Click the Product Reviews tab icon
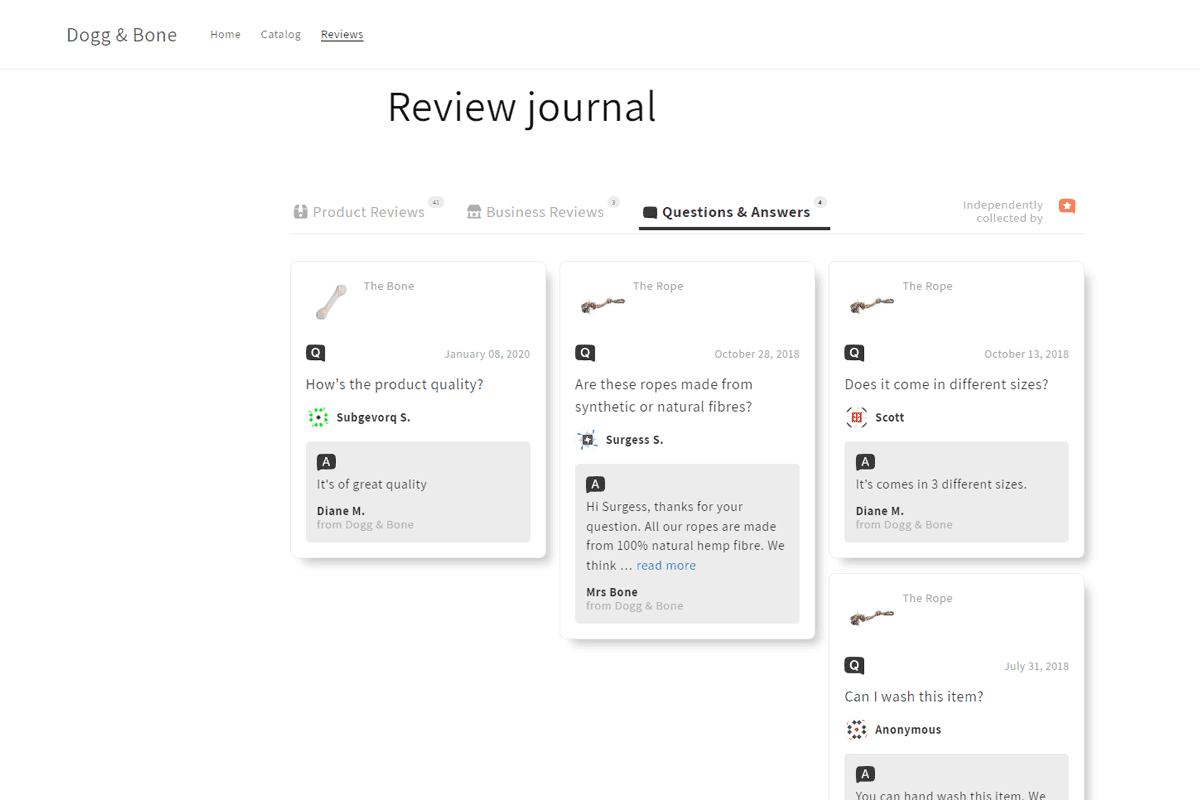Image resolution: width=1200 pixels, height=800 pixels. pos(300,212)
